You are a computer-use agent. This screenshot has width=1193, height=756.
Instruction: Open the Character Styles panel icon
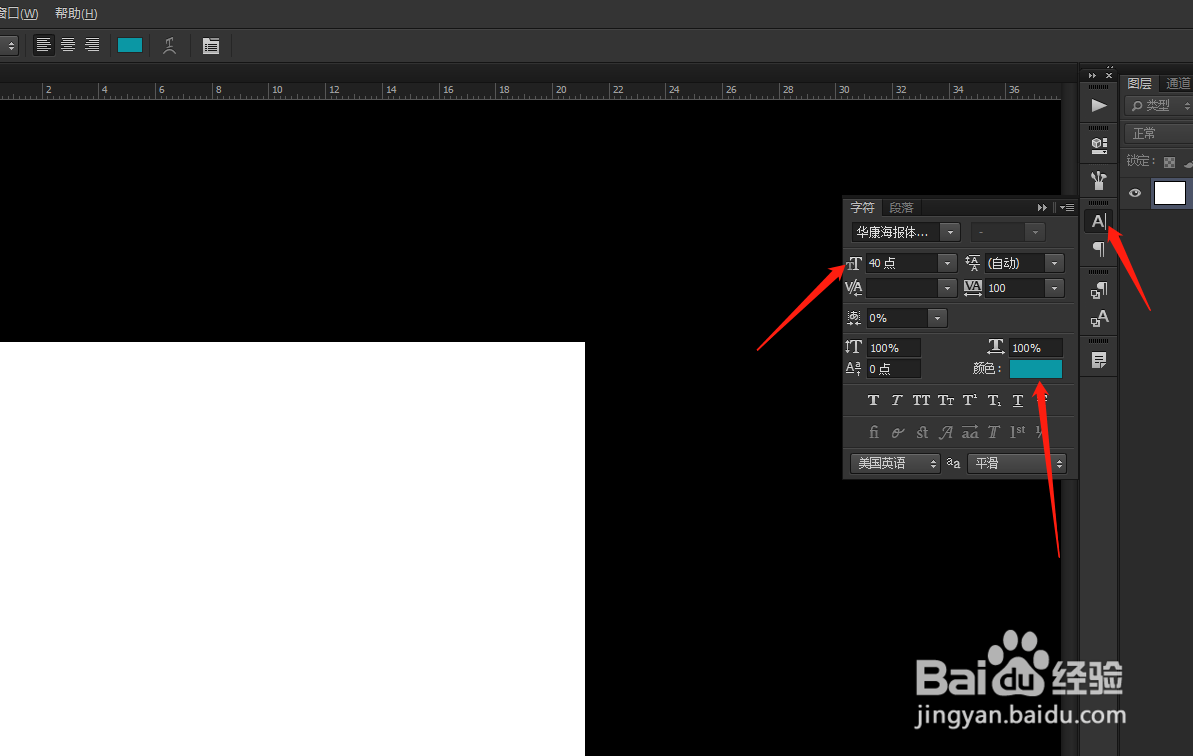pos(1099,319)
